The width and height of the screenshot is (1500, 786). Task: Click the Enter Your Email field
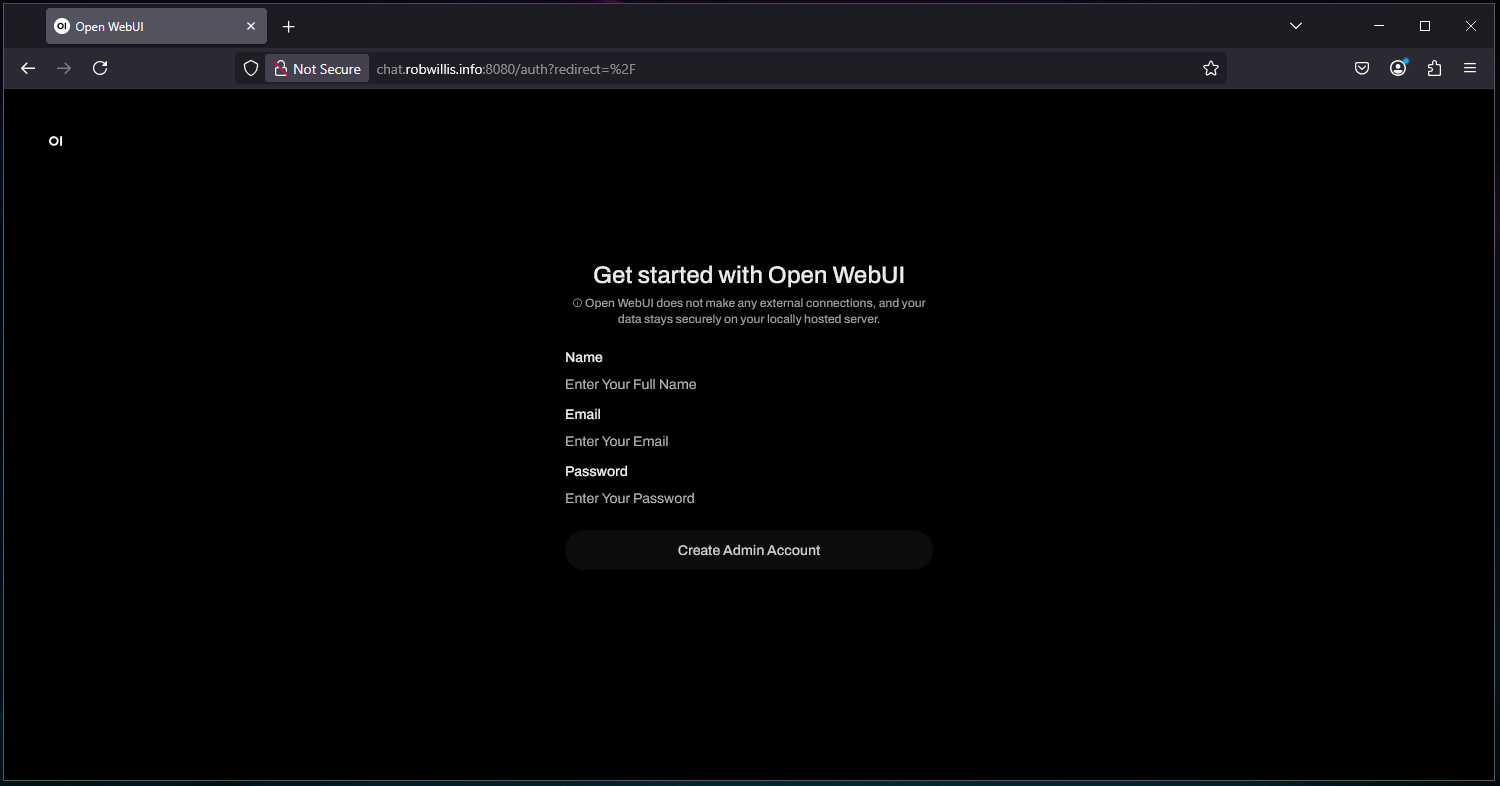(749, 441)
